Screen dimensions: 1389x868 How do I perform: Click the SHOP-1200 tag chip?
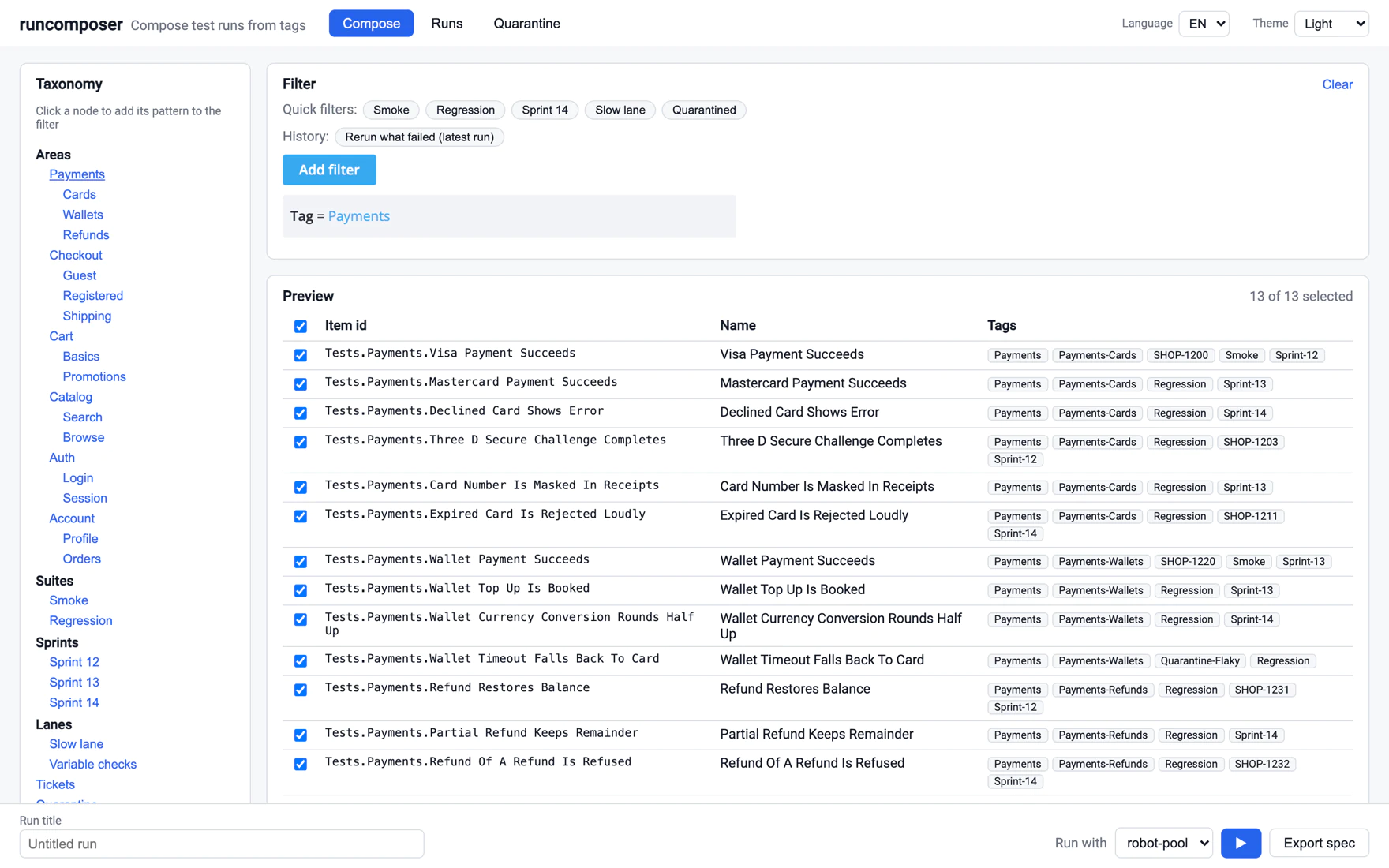pyautogui.click(x=1181, y=355)
